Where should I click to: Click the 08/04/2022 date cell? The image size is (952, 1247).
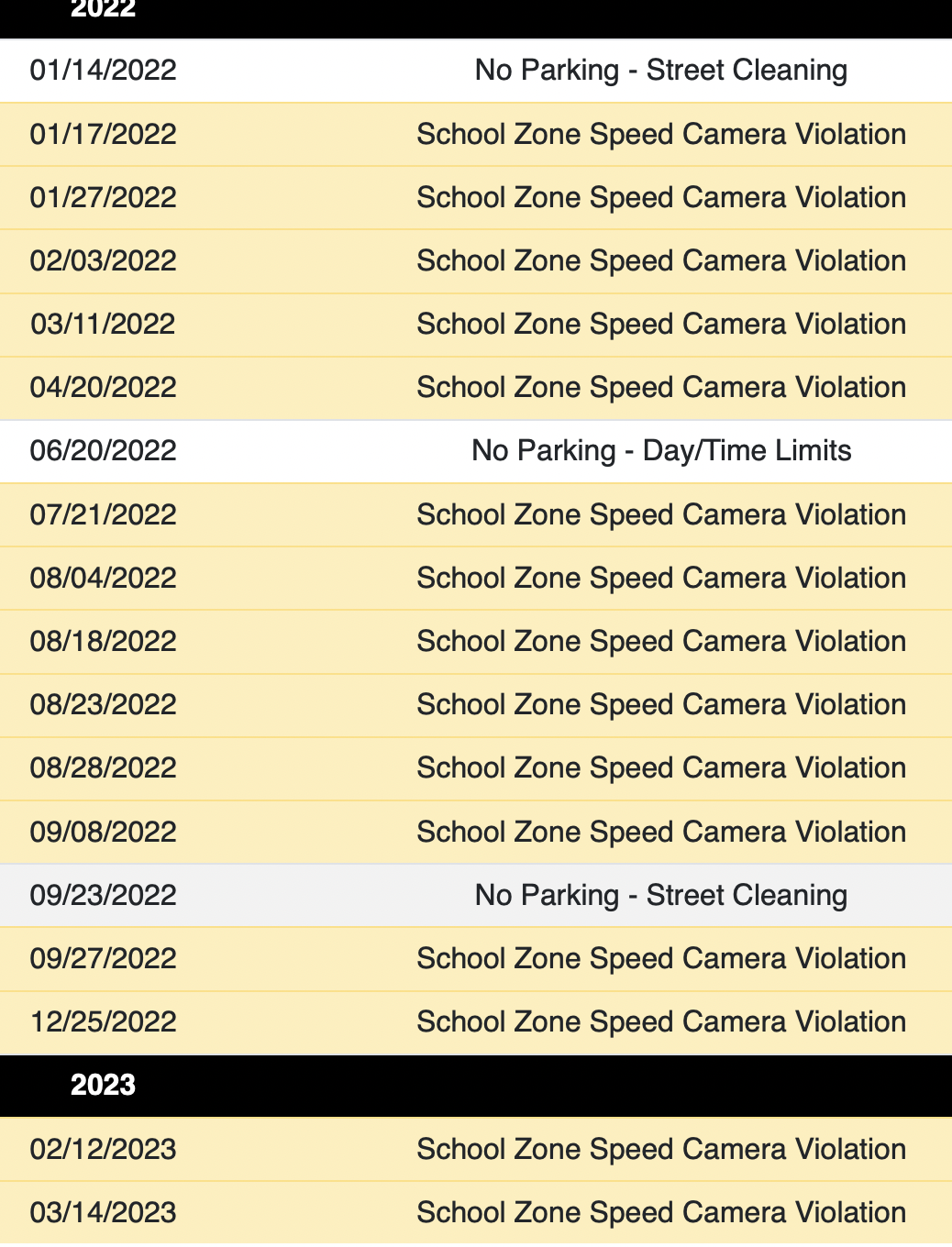coord(103,579)
